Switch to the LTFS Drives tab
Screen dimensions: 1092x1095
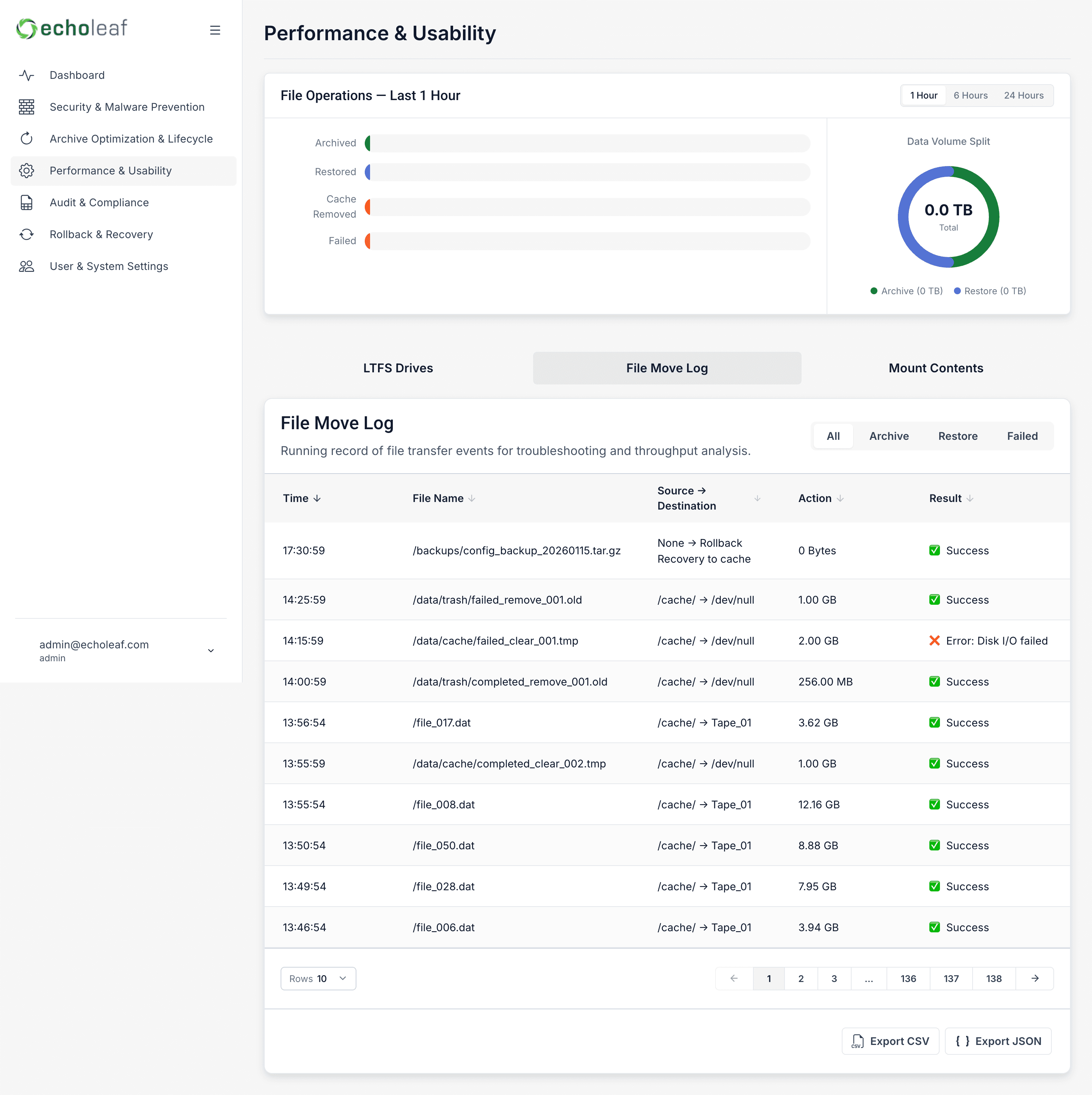pyautogui.click(x=398, y=368)
